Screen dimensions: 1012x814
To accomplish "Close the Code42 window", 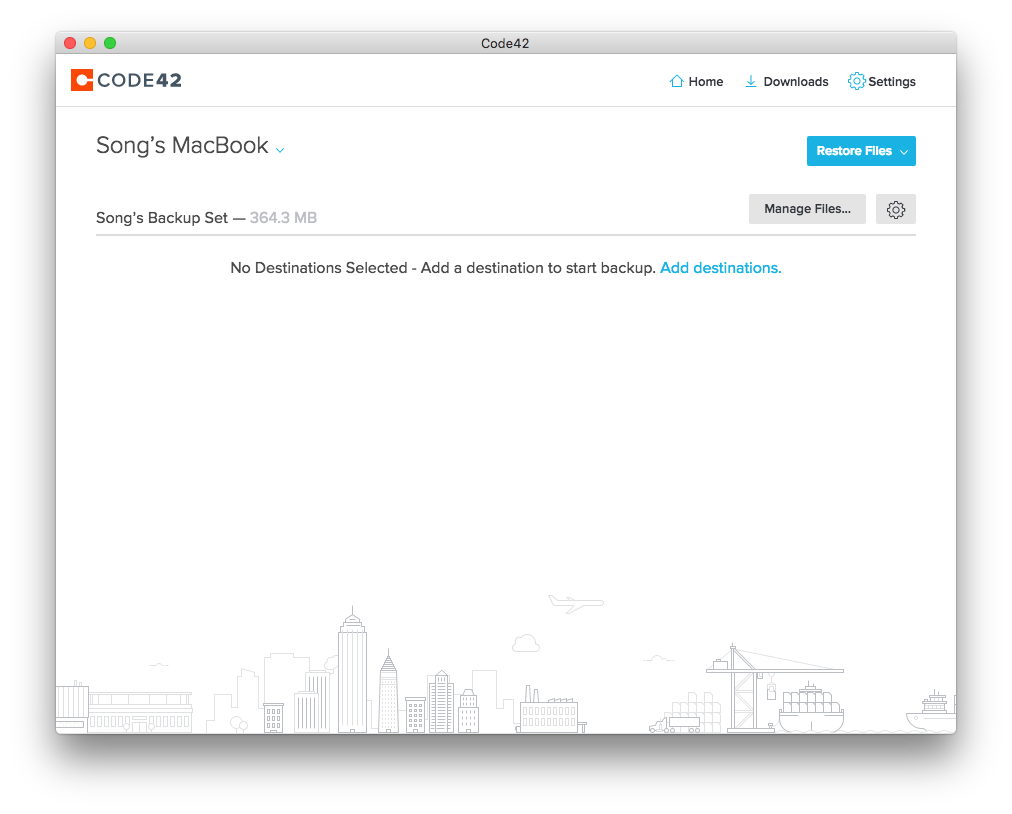I will pos(70,43).
